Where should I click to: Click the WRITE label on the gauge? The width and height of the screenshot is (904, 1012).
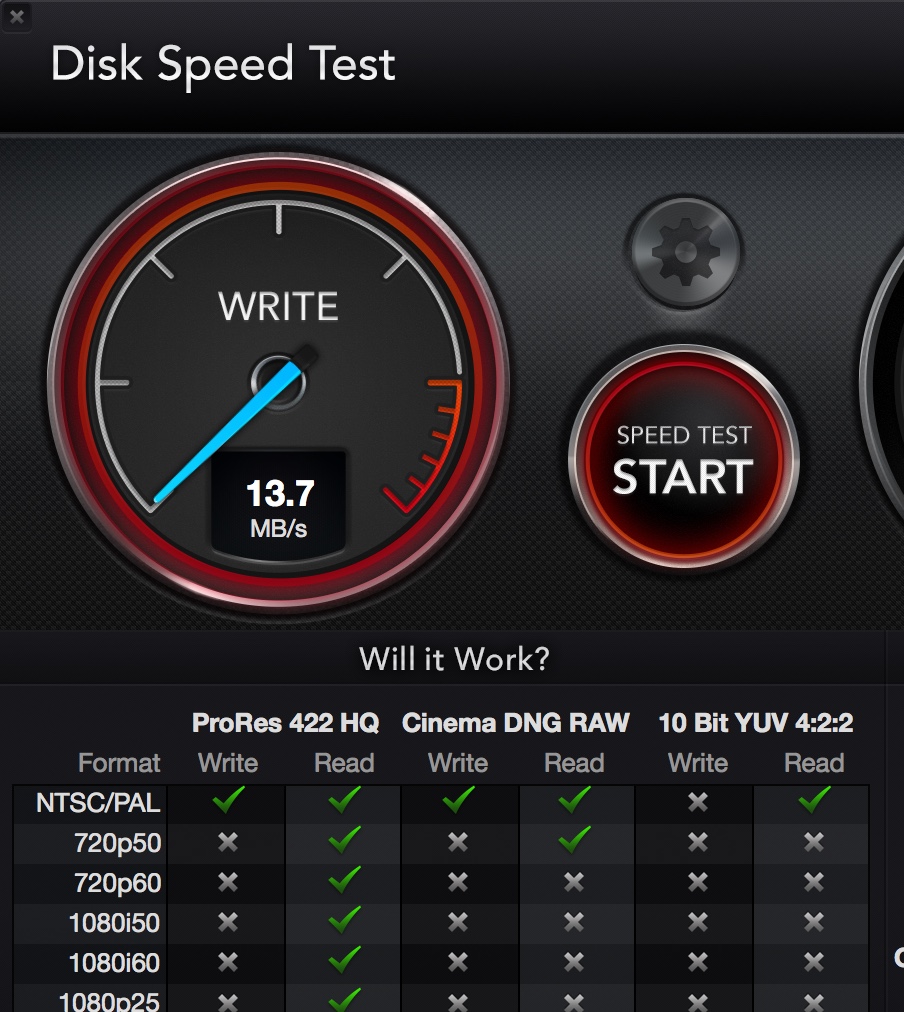278,306
